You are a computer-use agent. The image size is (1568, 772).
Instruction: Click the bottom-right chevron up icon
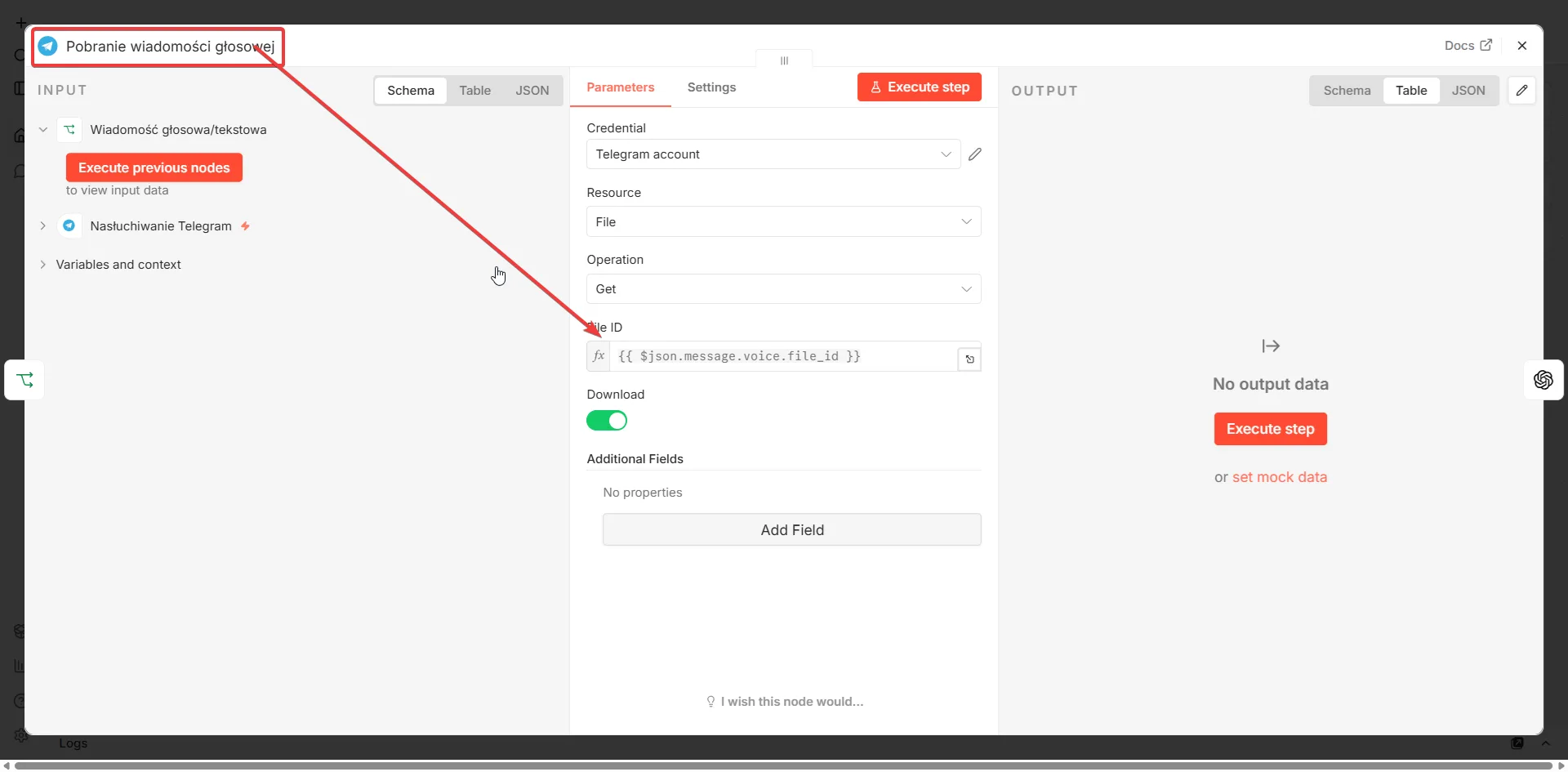pyautogui.click(x=1545, y=743)
